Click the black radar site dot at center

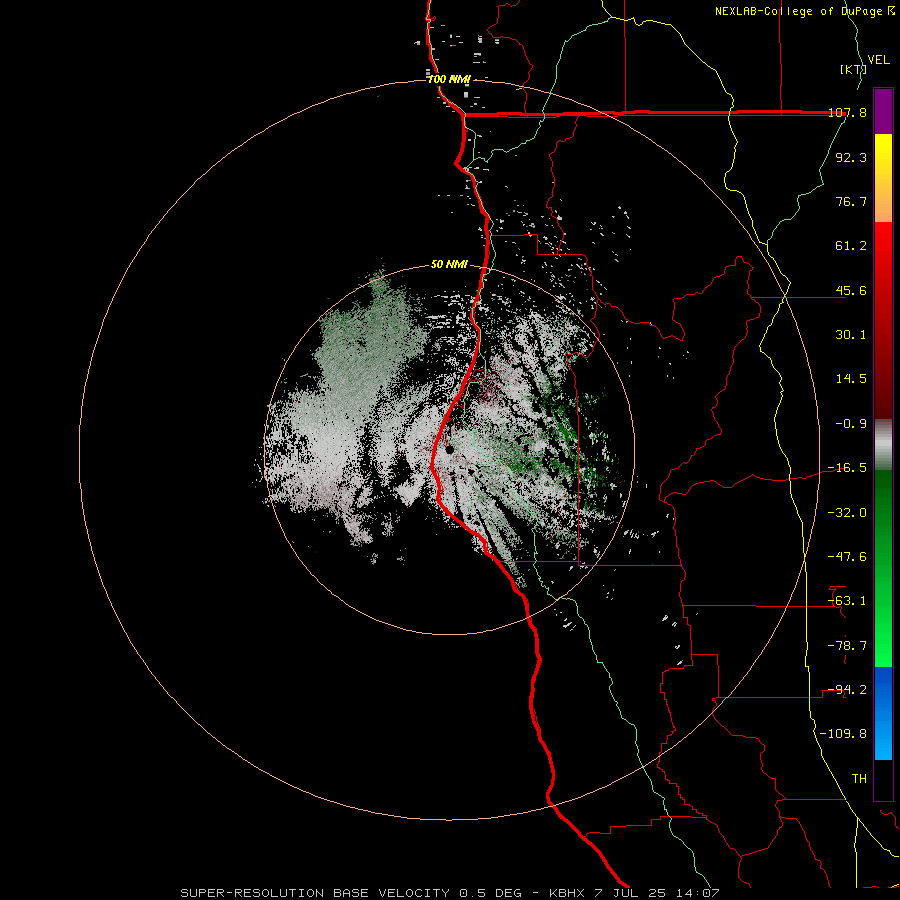(x=449, y=450)
